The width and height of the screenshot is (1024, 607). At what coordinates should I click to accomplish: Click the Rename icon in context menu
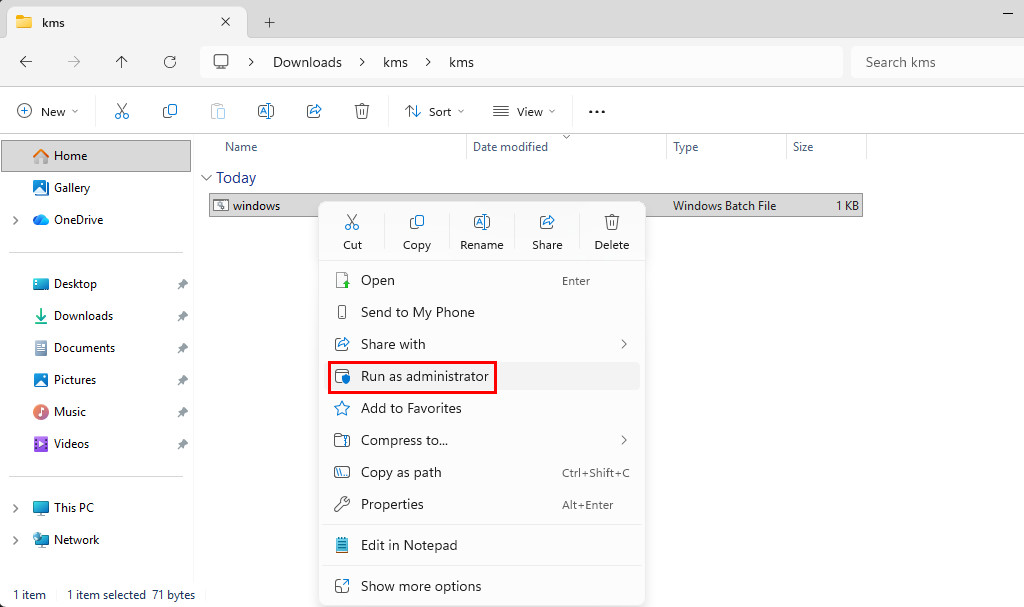pyautogui.click(x=481, y=222)
